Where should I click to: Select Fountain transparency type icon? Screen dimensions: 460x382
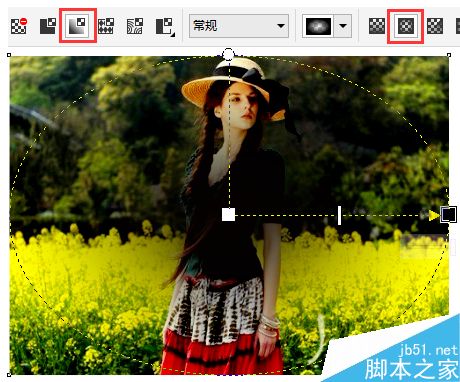click(78, 26)
